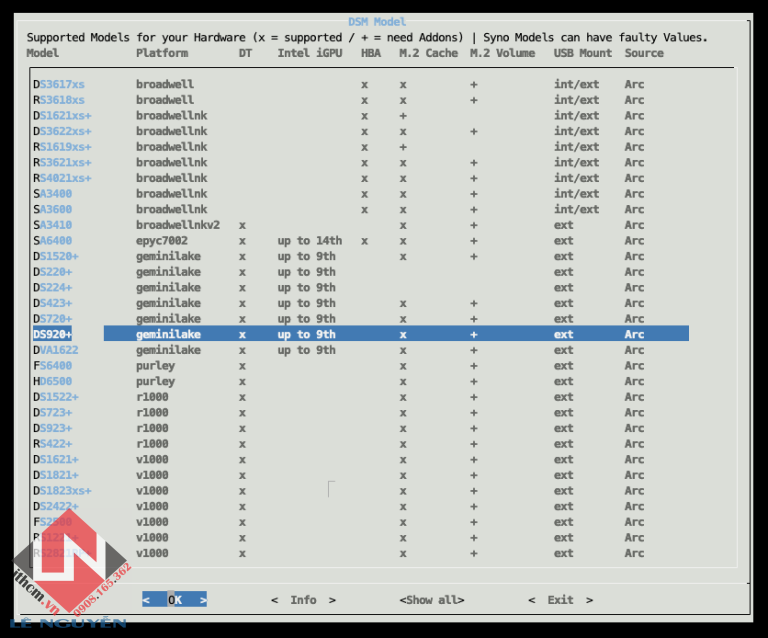The height and width of the screenshot is (638, 768).
Task: Exit the DSM Model dialog
Action: (560, 600)
